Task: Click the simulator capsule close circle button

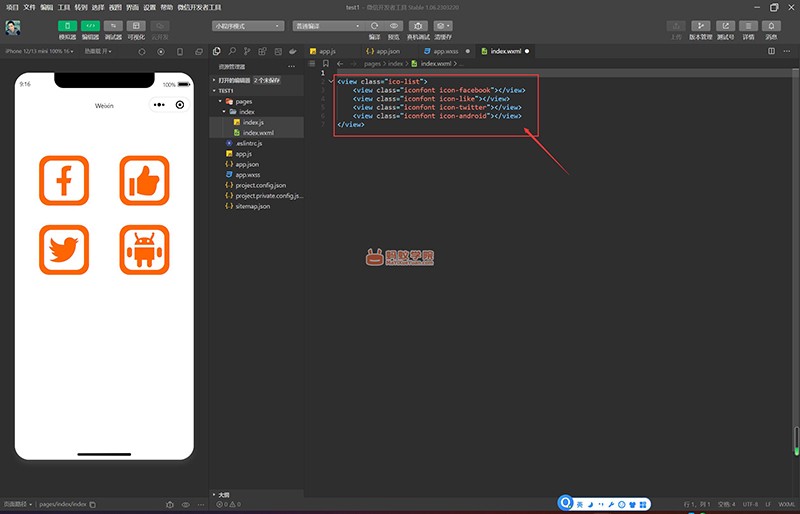Action: tap(180, 105)
